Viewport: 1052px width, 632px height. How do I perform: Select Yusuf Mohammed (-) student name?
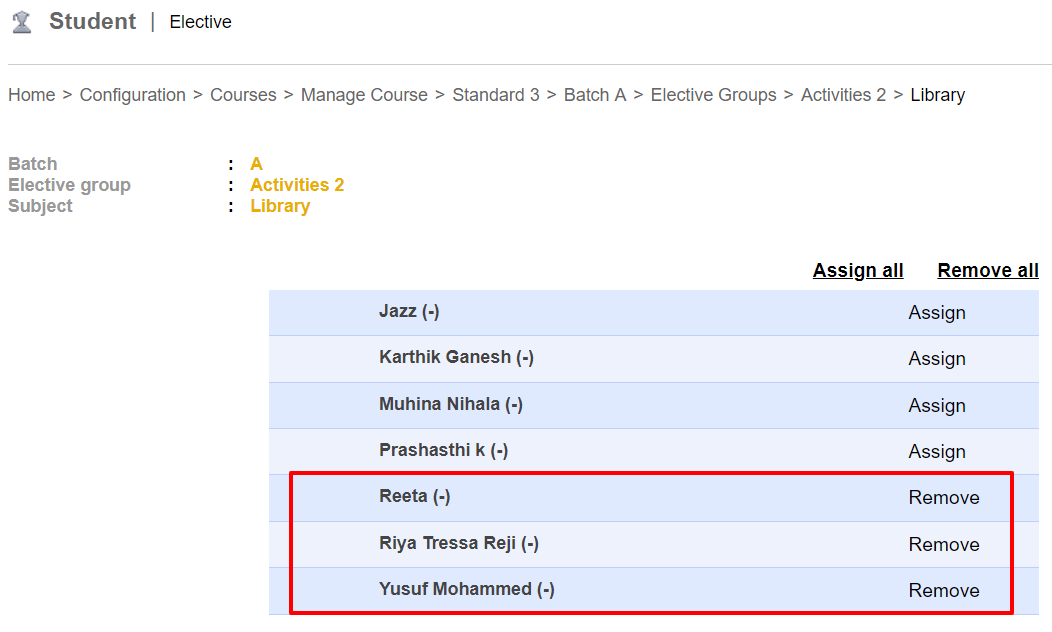[467, 590]
